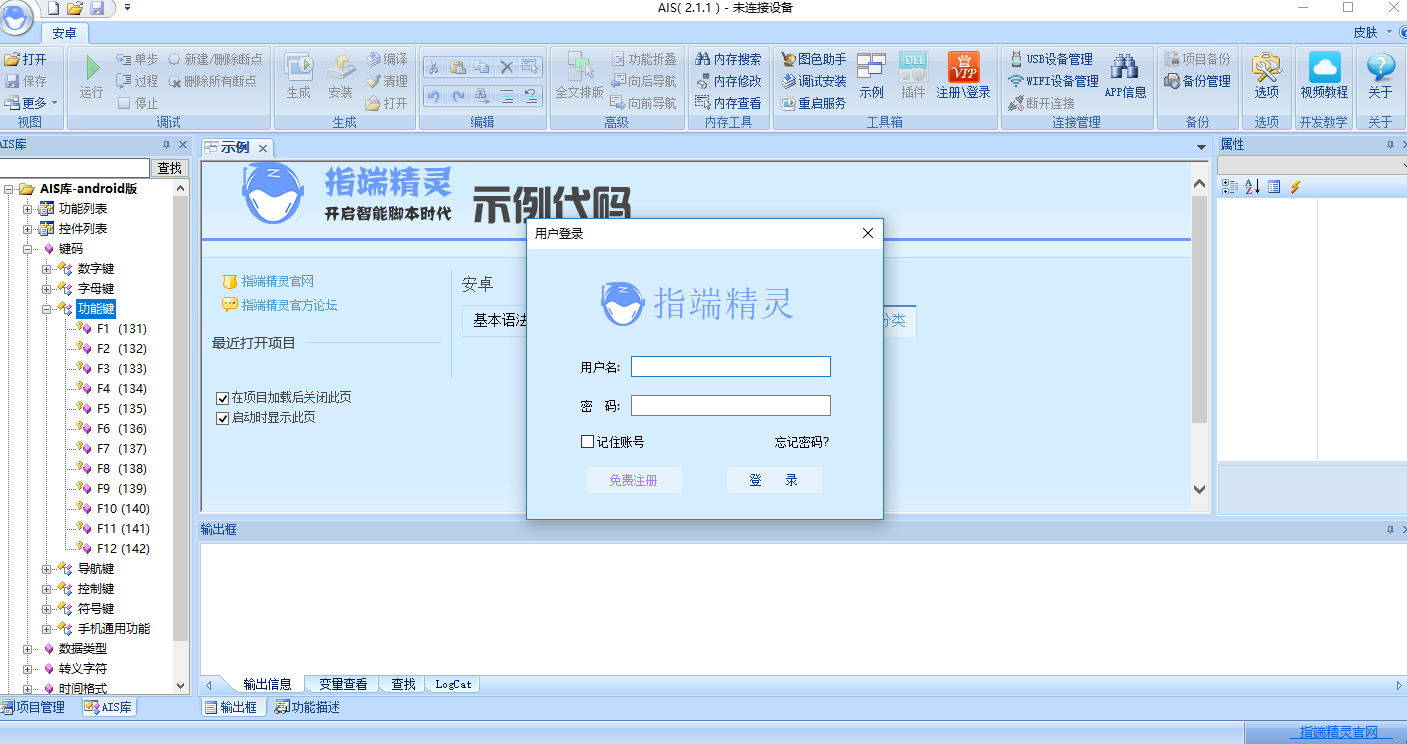1407x744 pixels.
Task: Open the 示例 examples toolbox button
Action: [x=871, y=76]
